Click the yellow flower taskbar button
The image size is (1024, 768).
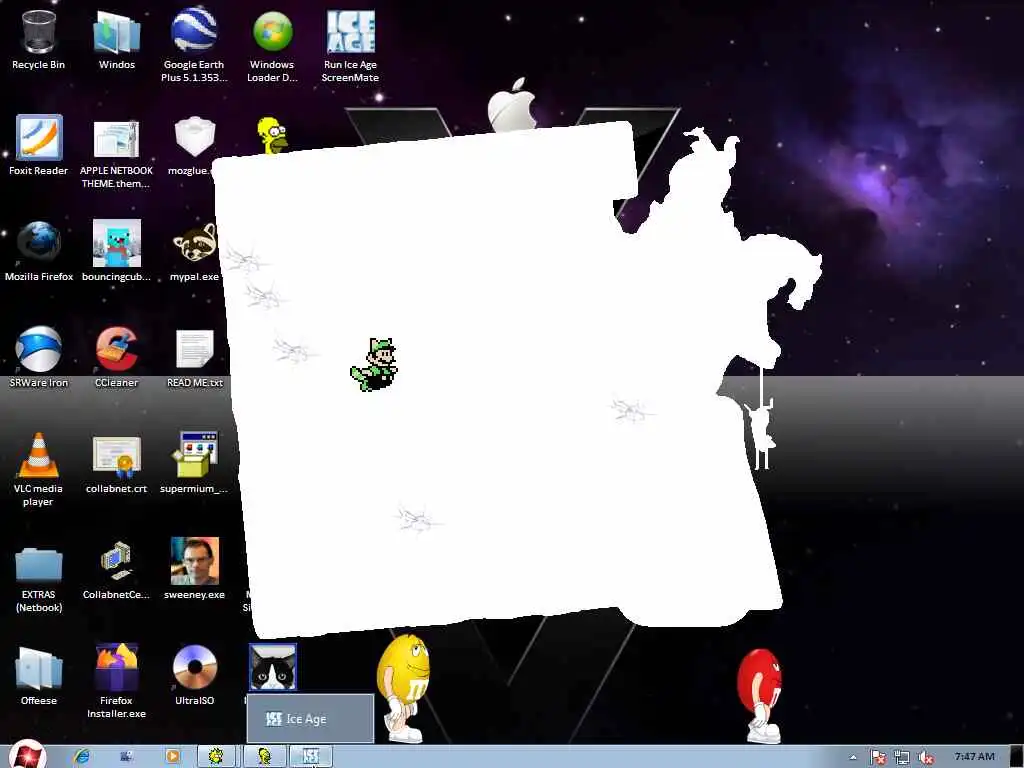point(217,756)
